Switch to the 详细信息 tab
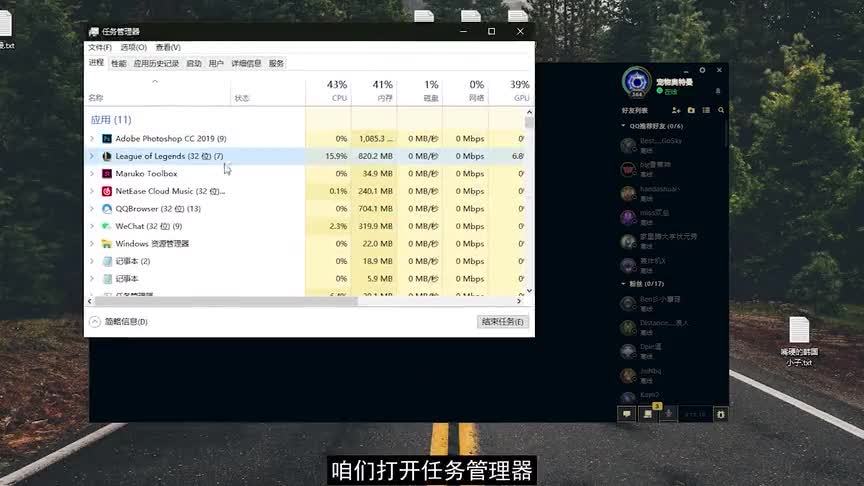 tap(246, 63)
